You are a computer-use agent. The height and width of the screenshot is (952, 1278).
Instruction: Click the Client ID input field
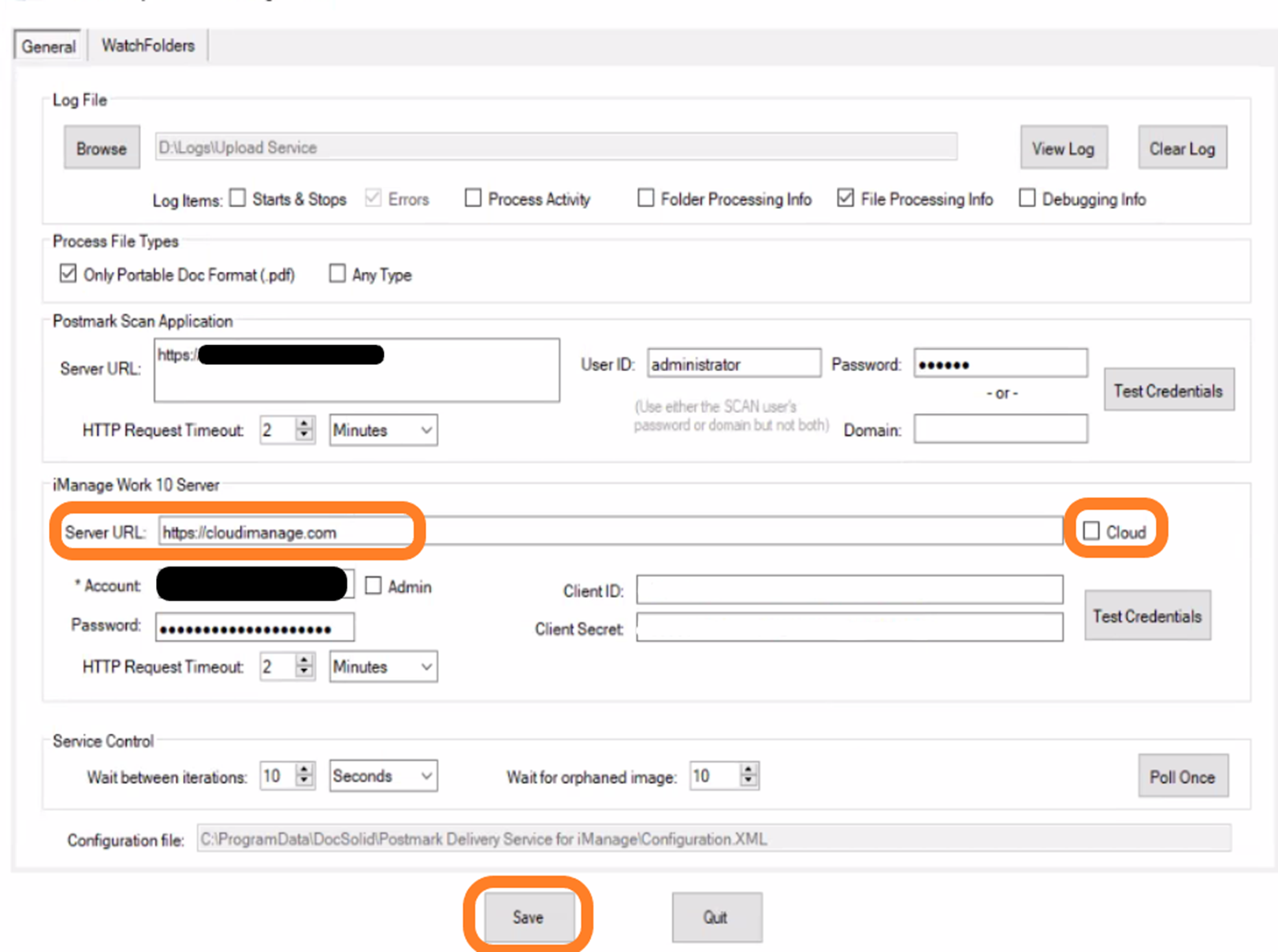click(x=849, y=589)
